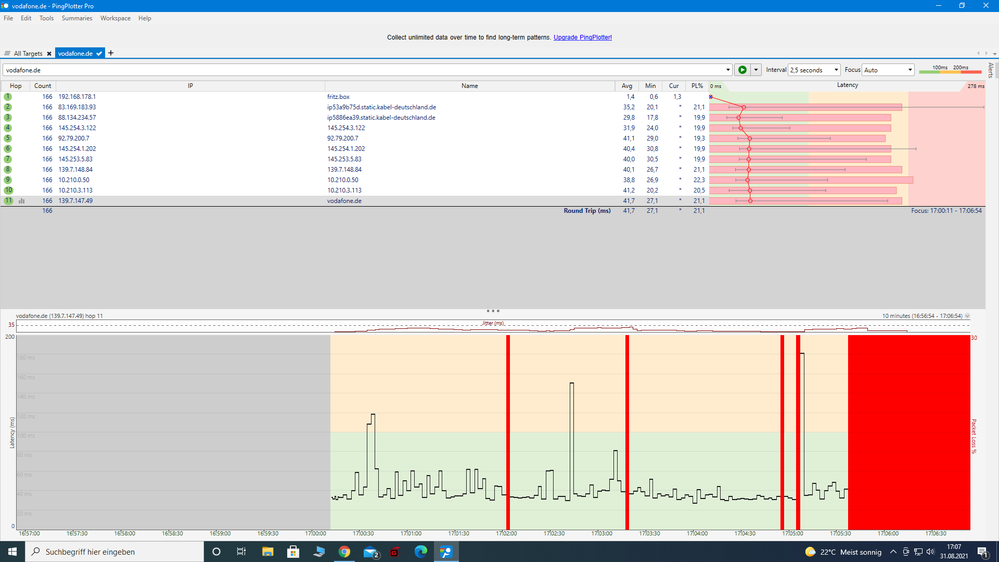
Task: Expand the target address history dropdown arrow
Action: click(x=728, y=70)
